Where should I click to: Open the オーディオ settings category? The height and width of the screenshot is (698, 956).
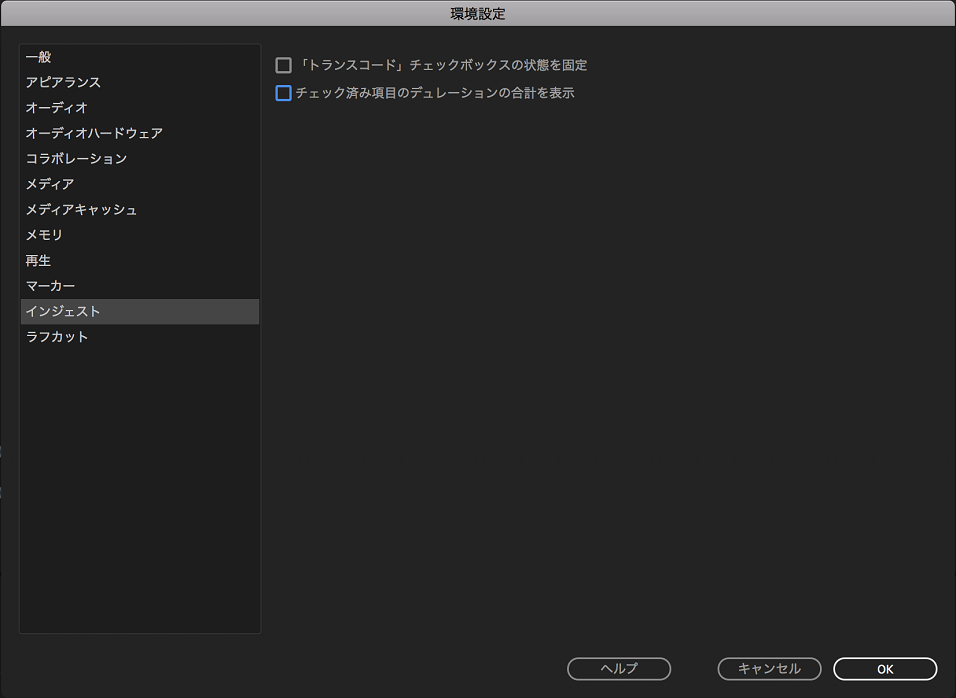coord(57,108)
